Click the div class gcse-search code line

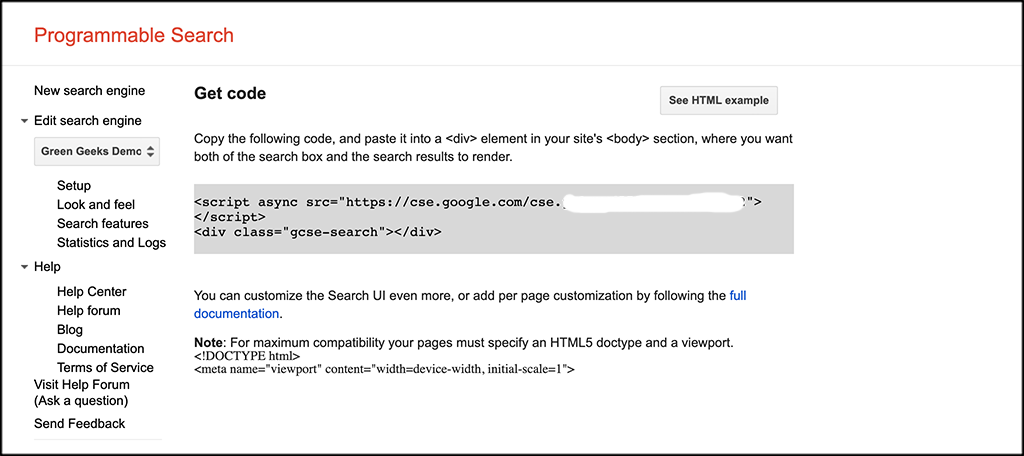pyautogui.click(x=318, y=231)
